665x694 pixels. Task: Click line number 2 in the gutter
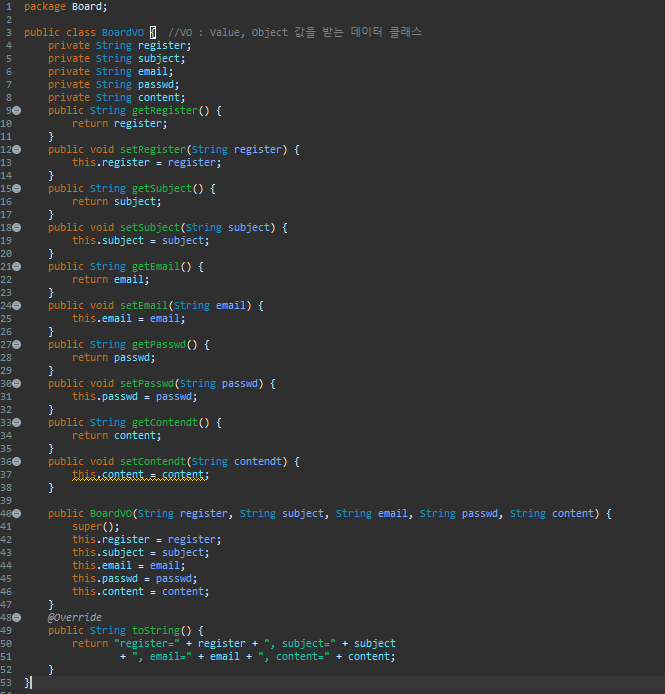click(x=9, y=20)
